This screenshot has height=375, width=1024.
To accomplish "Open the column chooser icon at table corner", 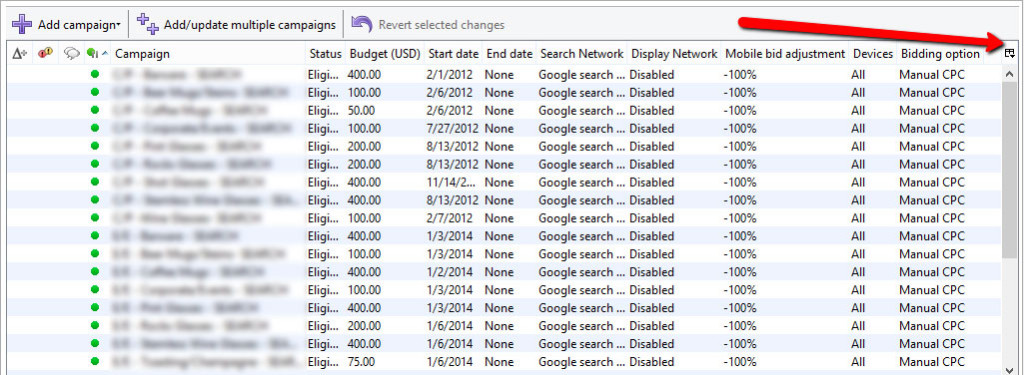I will (1010, 54).
